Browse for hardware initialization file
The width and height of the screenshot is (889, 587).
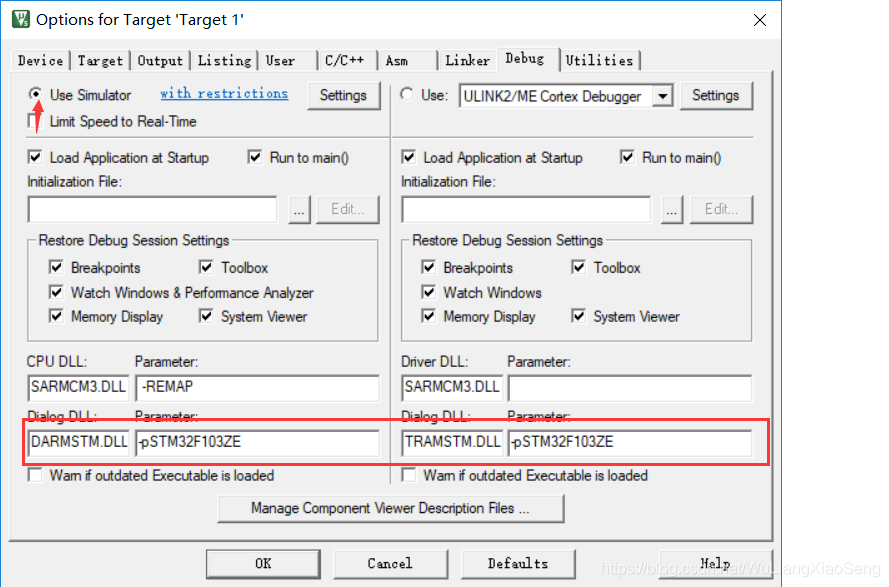[672, 209]
